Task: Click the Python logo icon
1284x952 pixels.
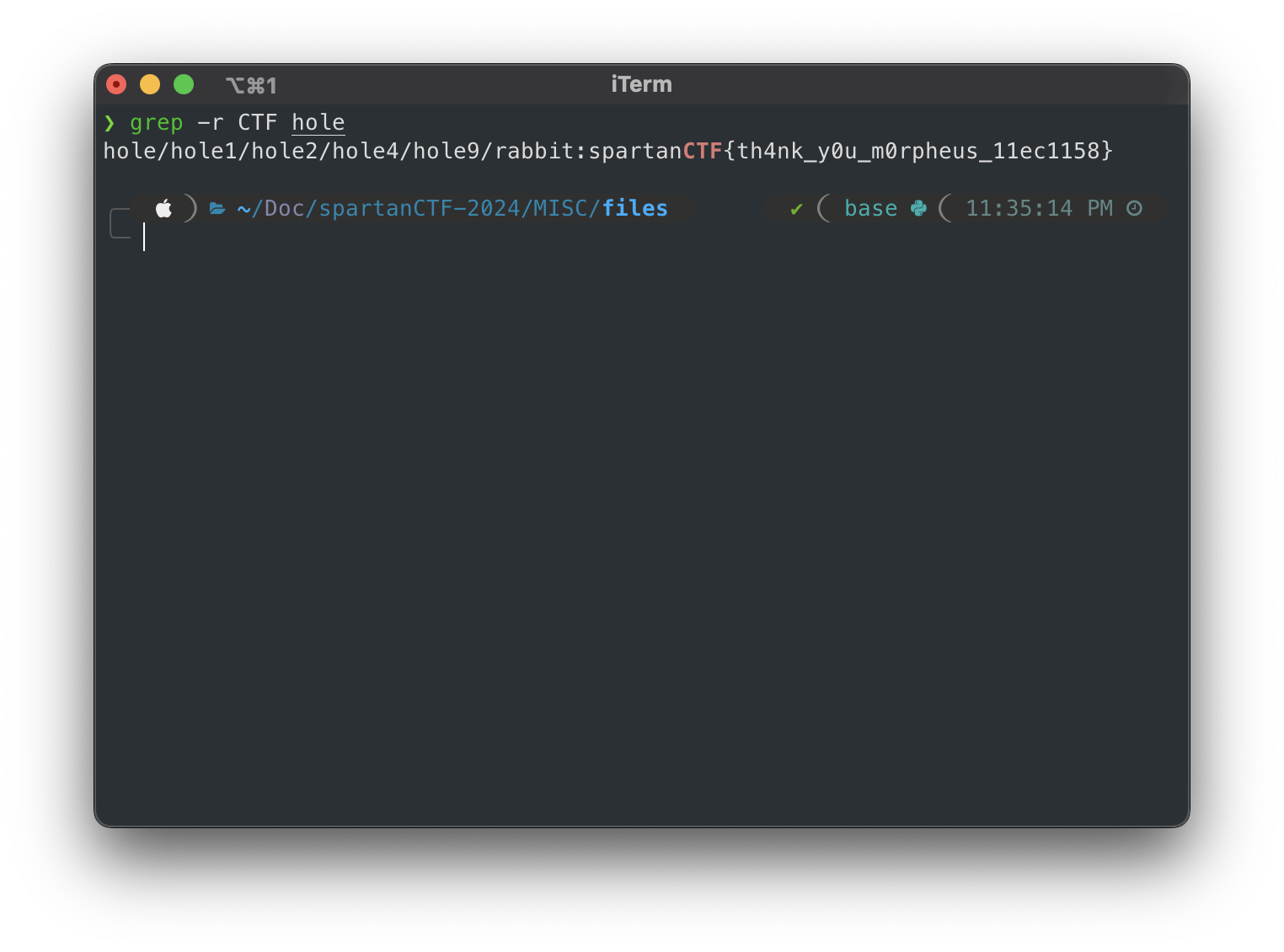Action: [919, 208]
